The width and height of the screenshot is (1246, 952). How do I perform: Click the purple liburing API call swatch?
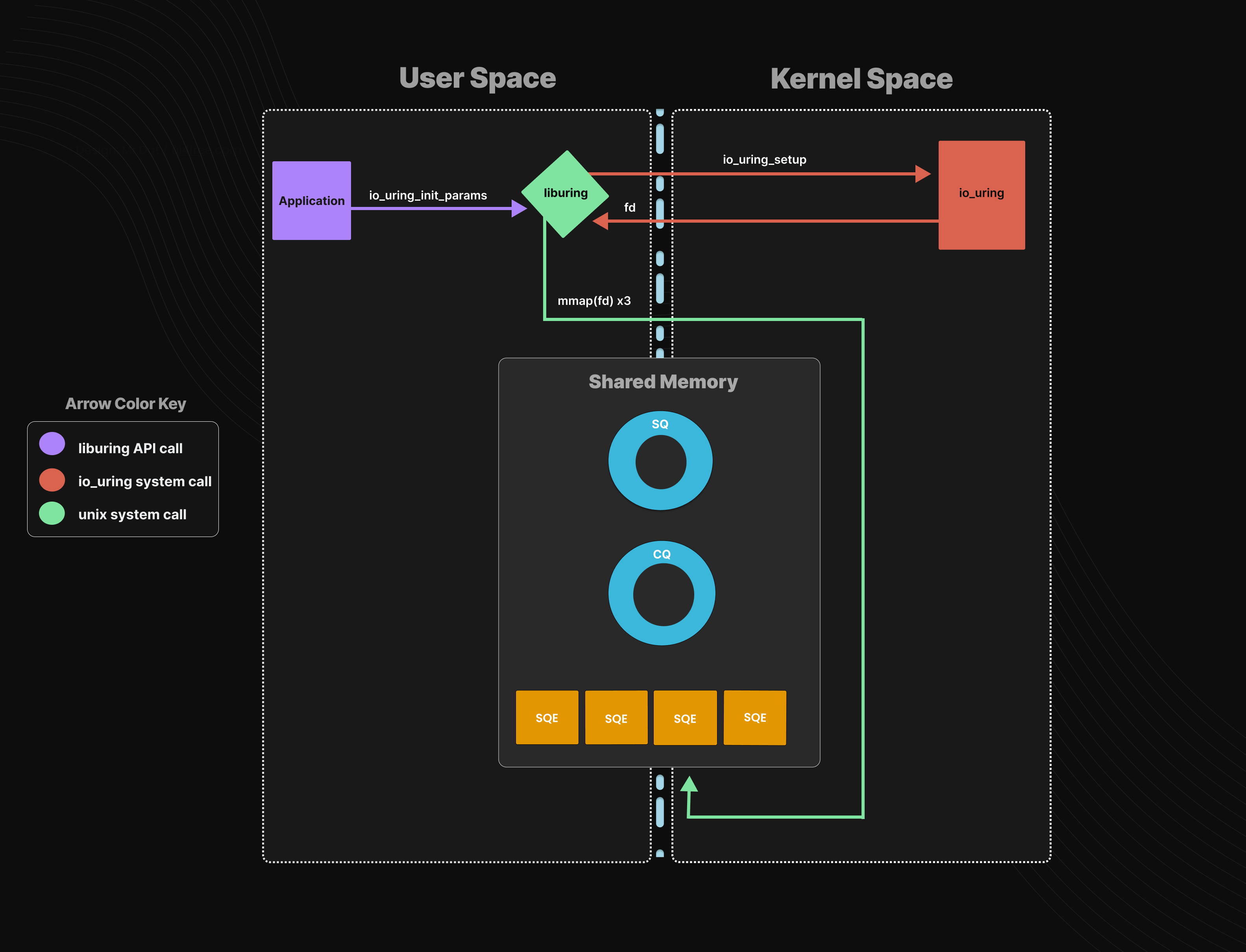[52, 444]
